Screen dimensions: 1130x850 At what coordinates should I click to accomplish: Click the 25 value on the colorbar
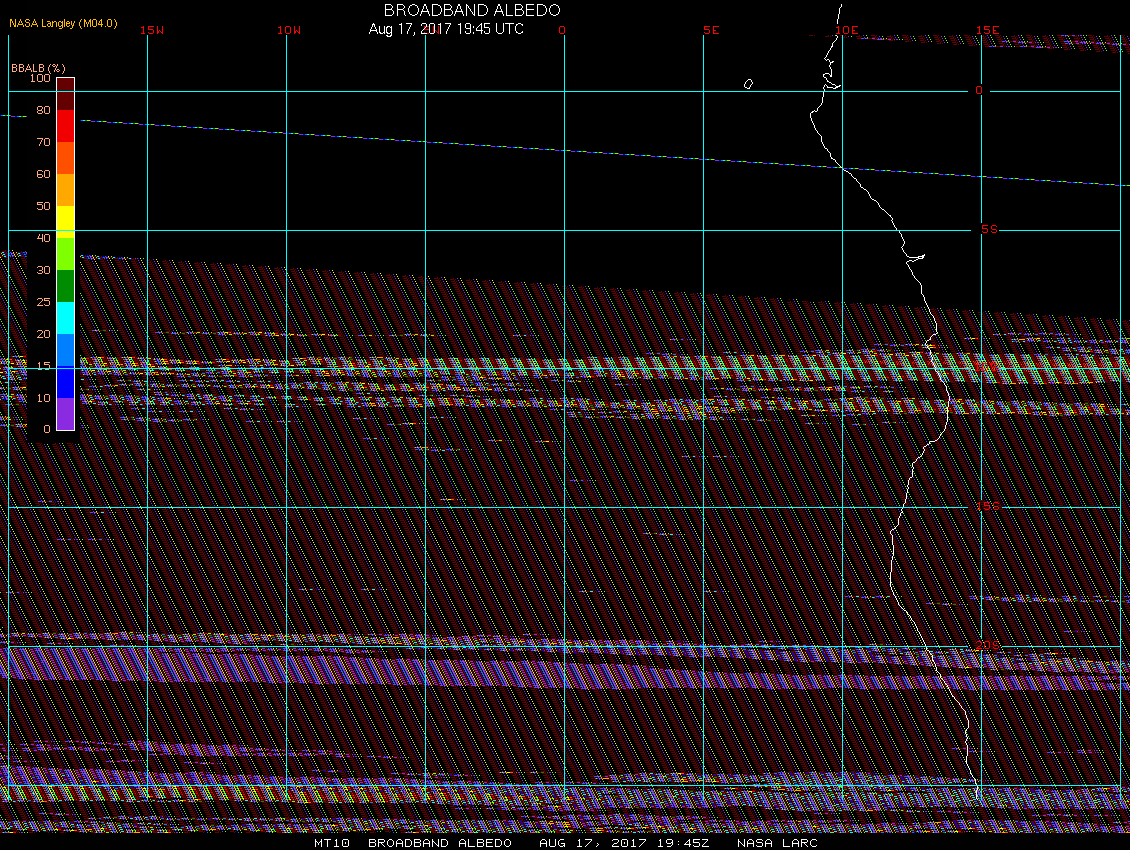44,302
